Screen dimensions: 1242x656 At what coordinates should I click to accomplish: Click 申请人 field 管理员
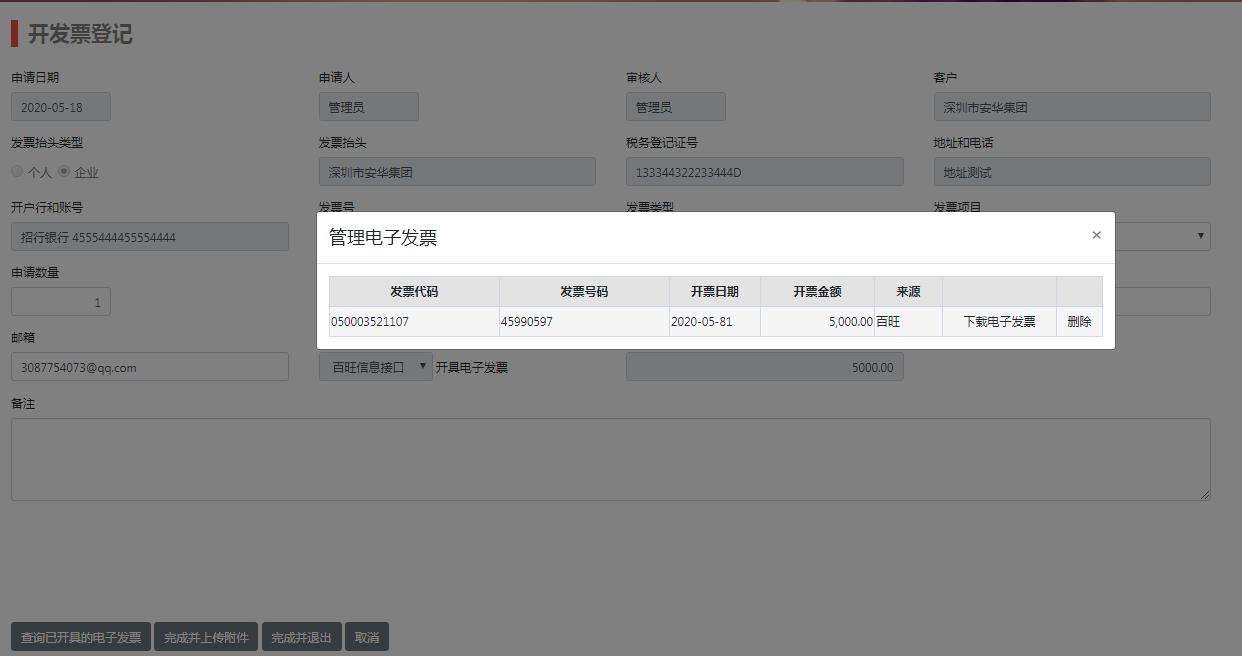(369, 107)
